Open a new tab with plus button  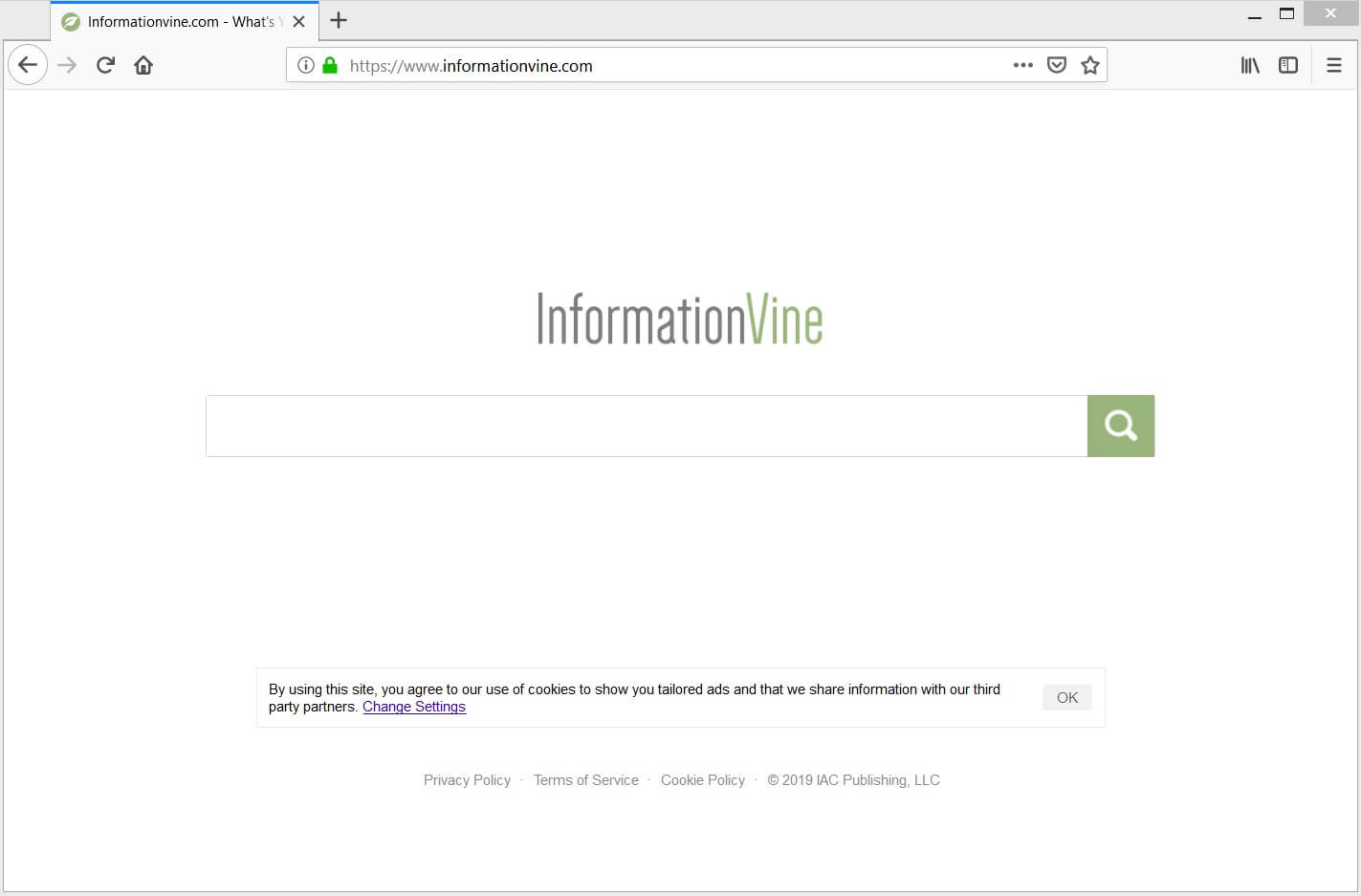tap(339, 20)
